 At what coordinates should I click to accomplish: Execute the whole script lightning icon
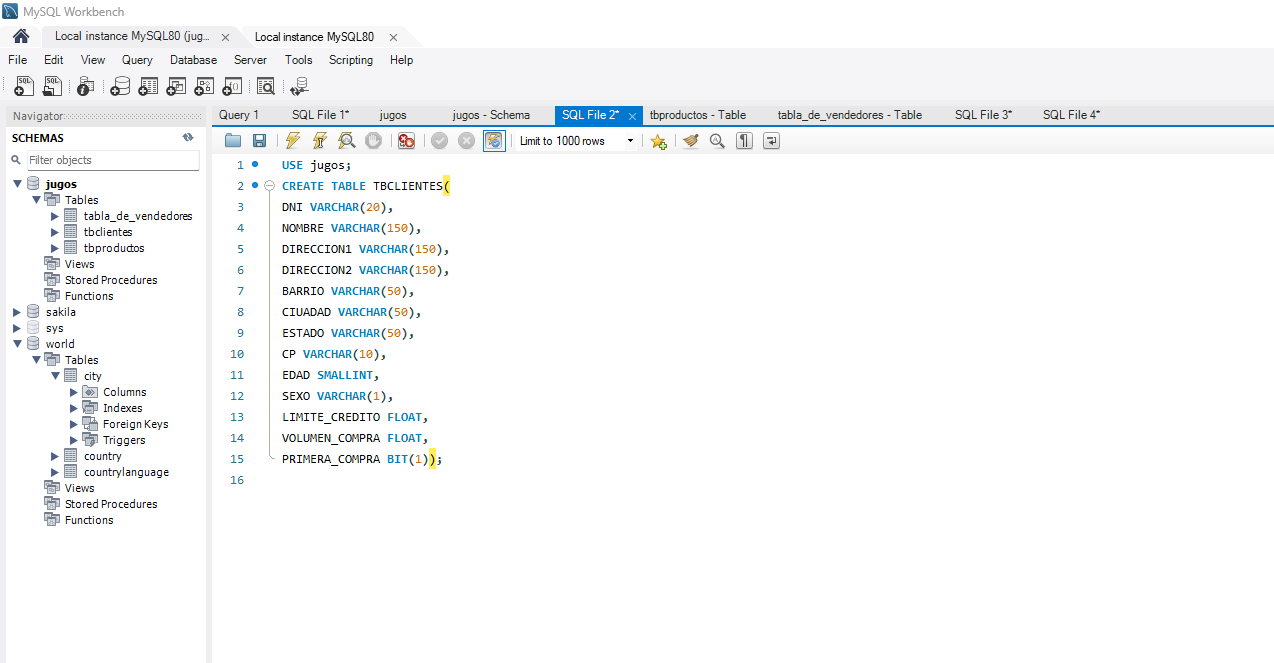coord(292,141)
